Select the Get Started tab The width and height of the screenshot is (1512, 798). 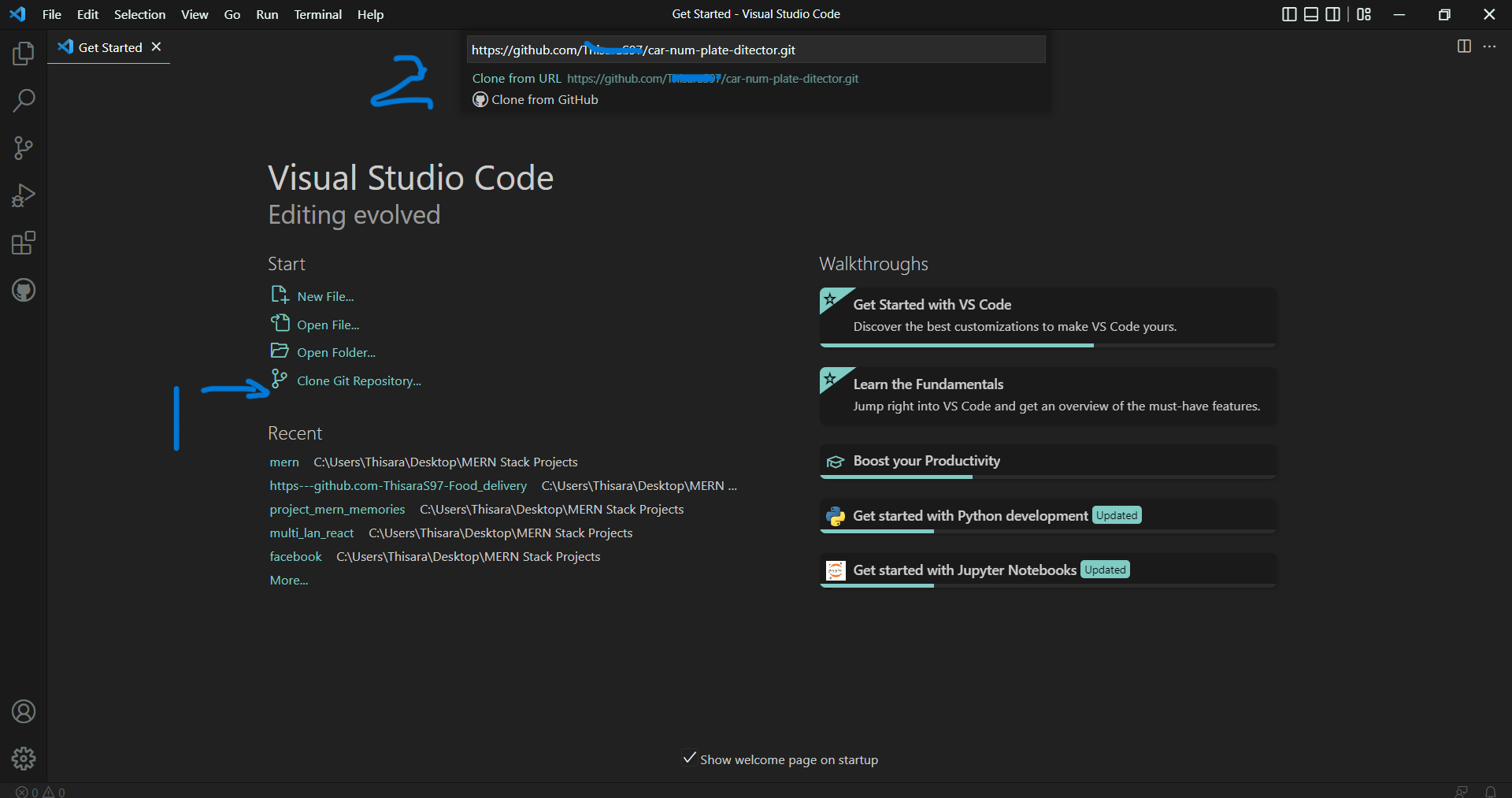tap(109, 47)
